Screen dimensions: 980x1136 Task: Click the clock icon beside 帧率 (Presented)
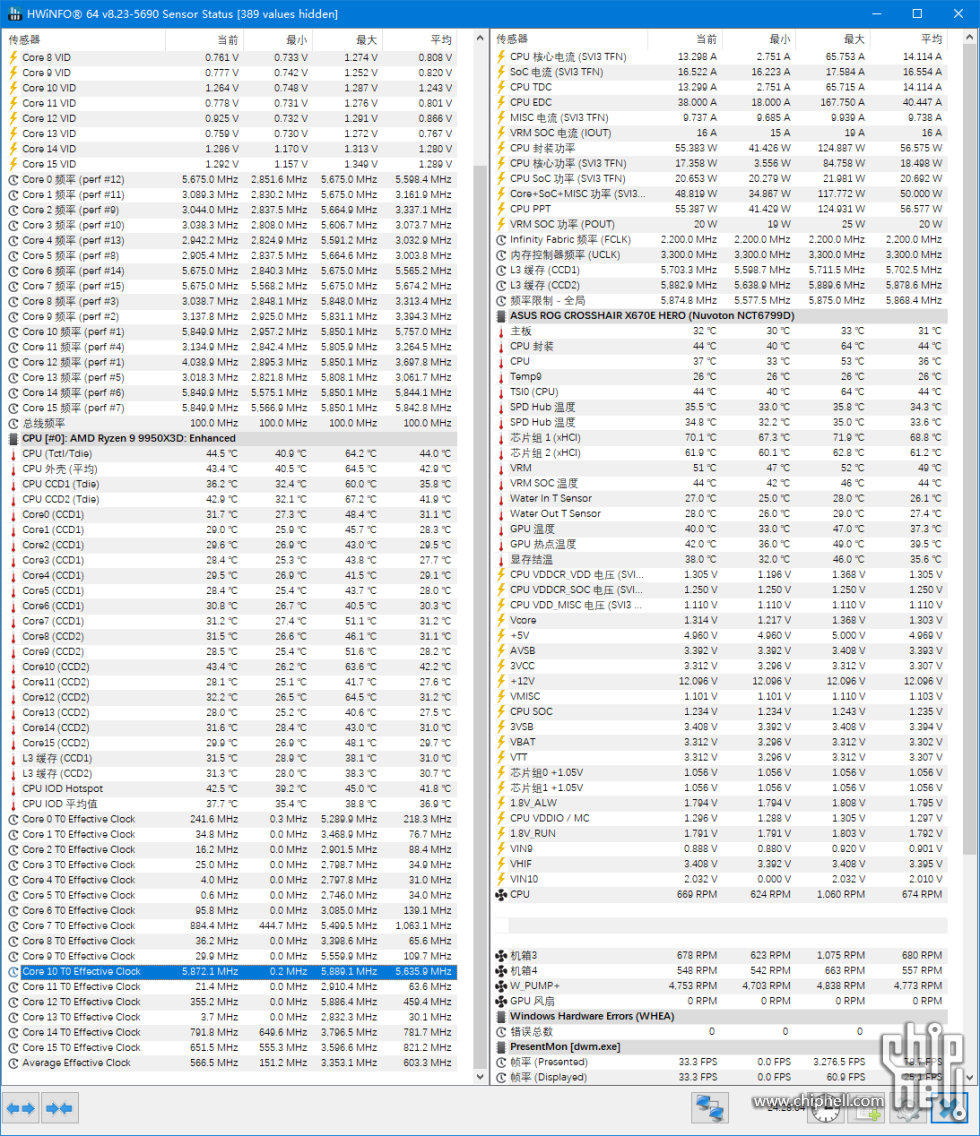(501, 1061)
